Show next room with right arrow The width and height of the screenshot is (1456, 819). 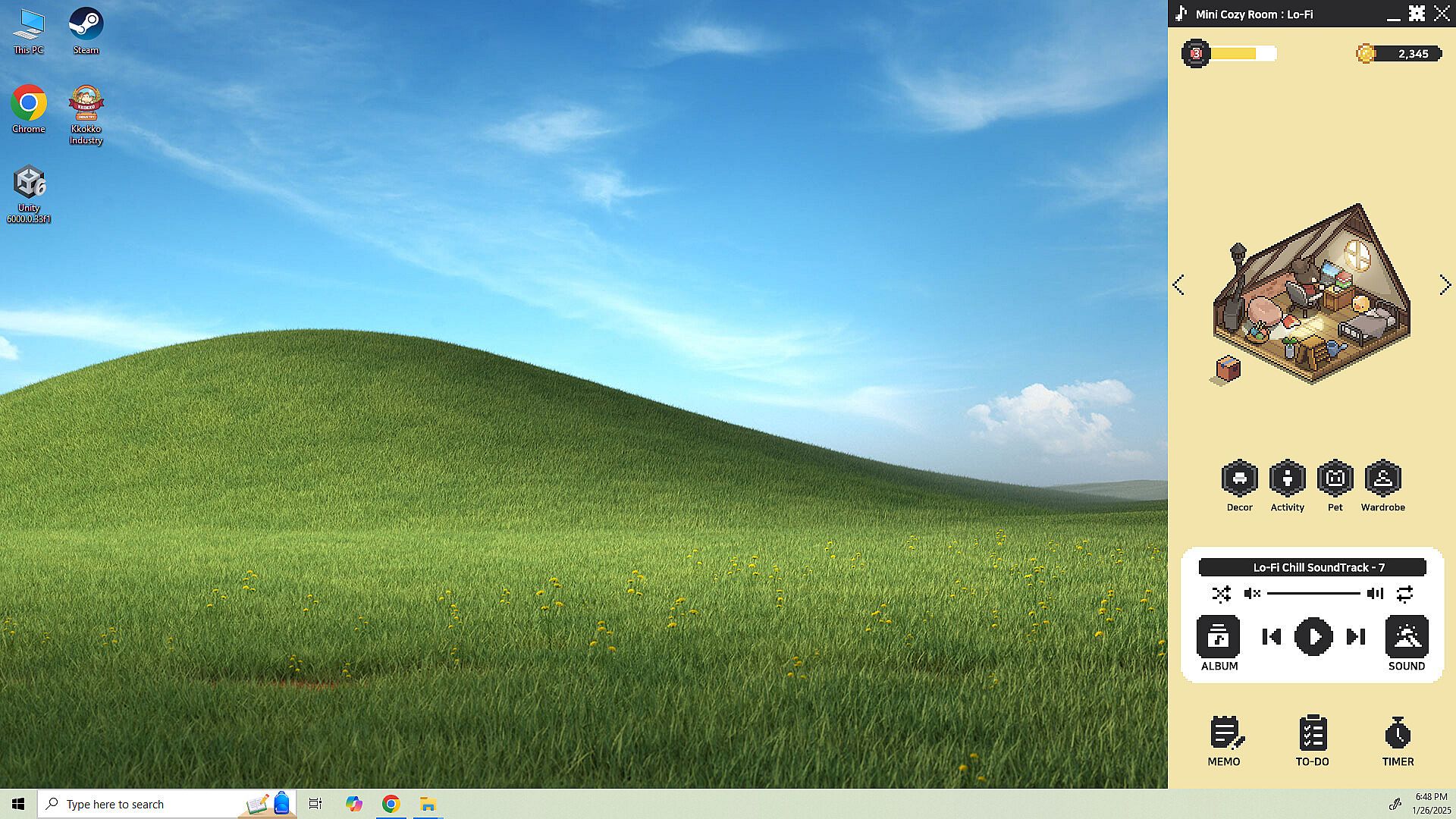point(1445,285)
